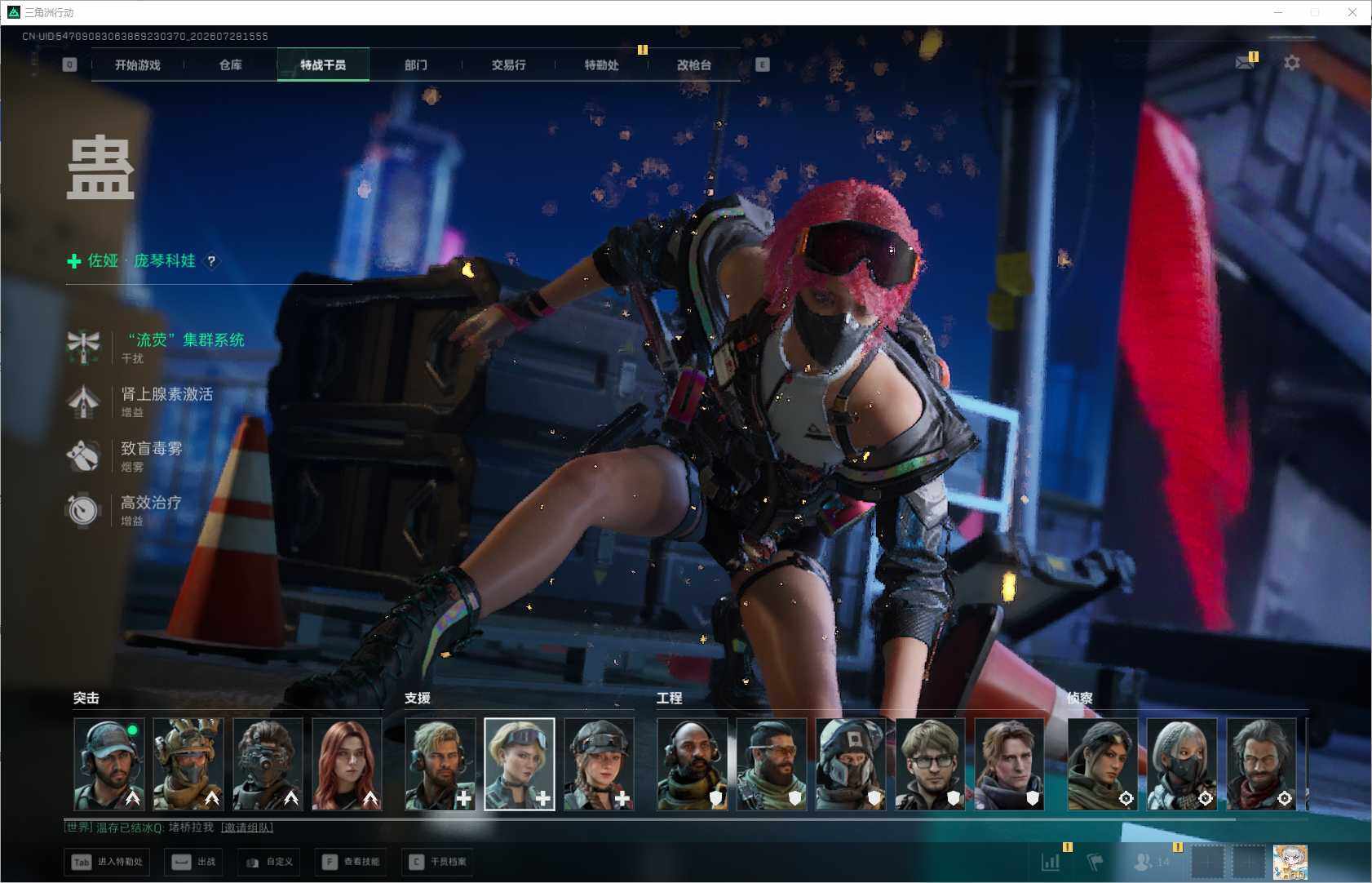Open the statistics bar chart icon

tap(1051, 861)
